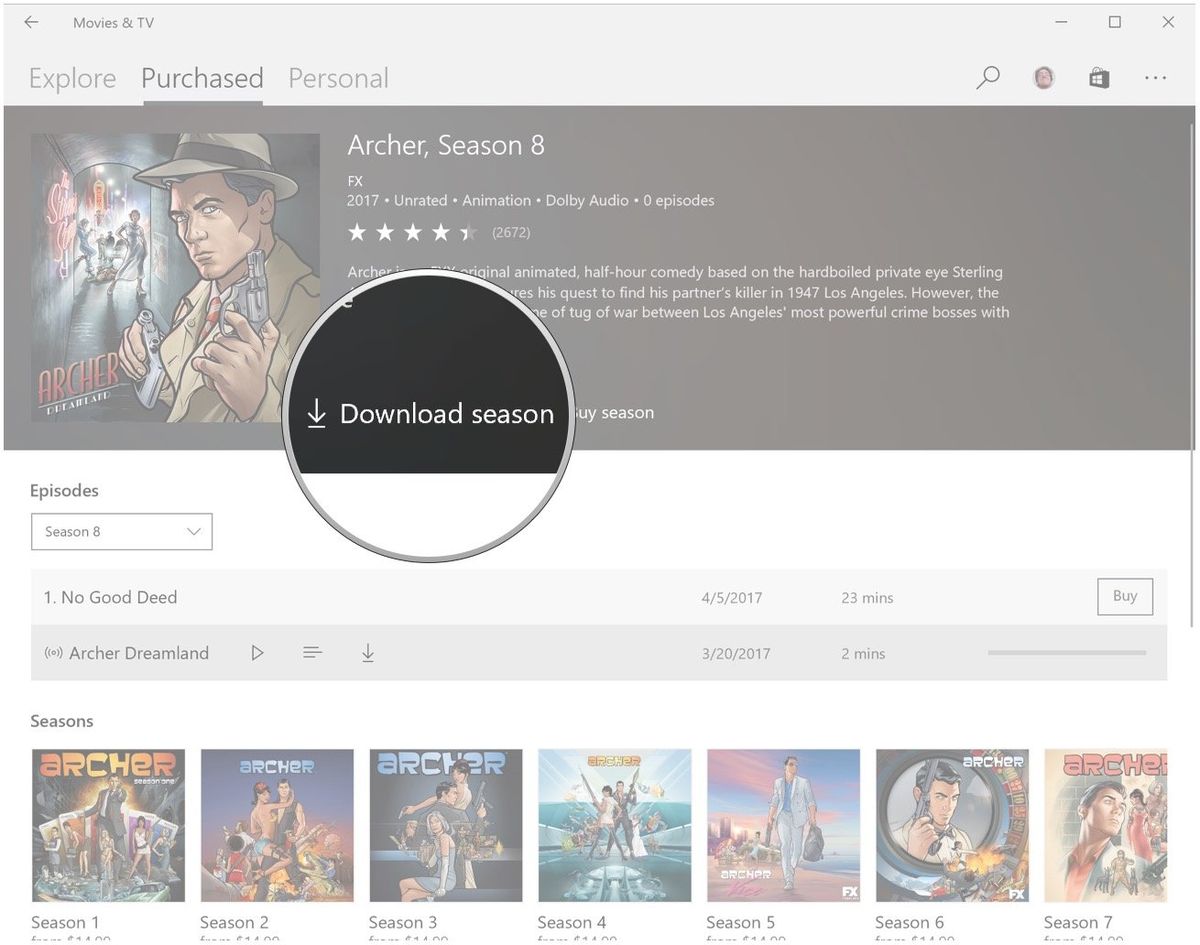1200x945 pixels.
Task: Click the Archer Dreamland download progress bar
Action: click(1066, 652)
